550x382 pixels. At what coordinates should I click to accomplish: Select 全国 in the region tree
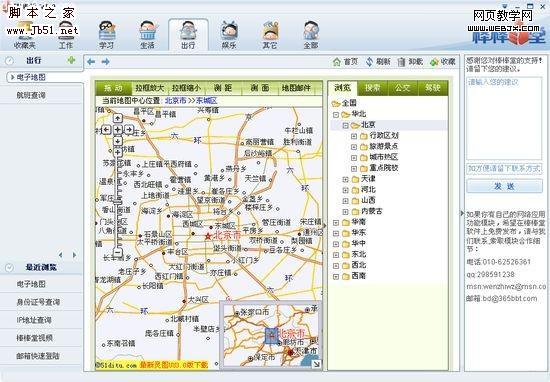point(349,103)
